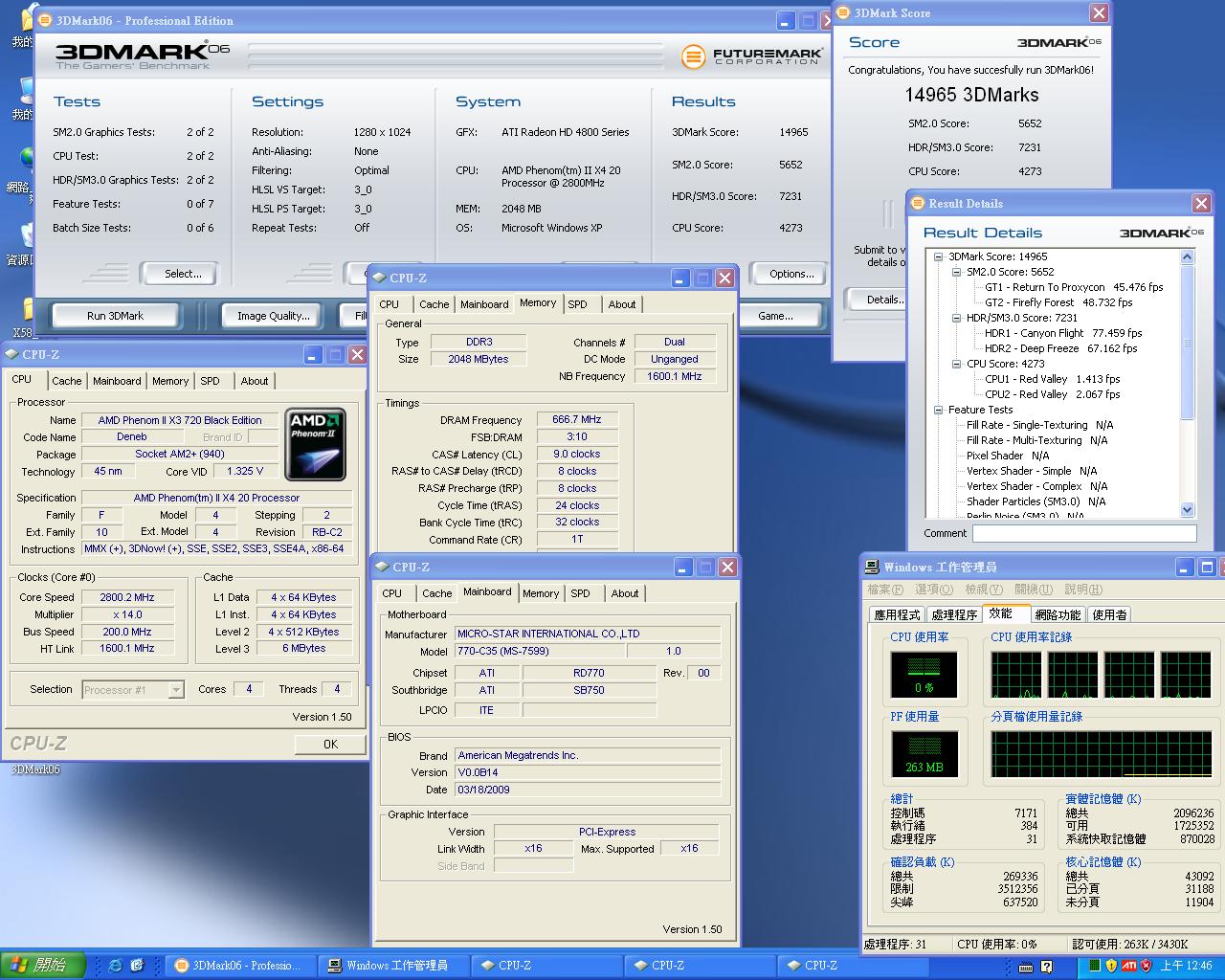Click Details... in 3DMark Score window
This screenshot has width=1225, height=980.
[882, 300]
